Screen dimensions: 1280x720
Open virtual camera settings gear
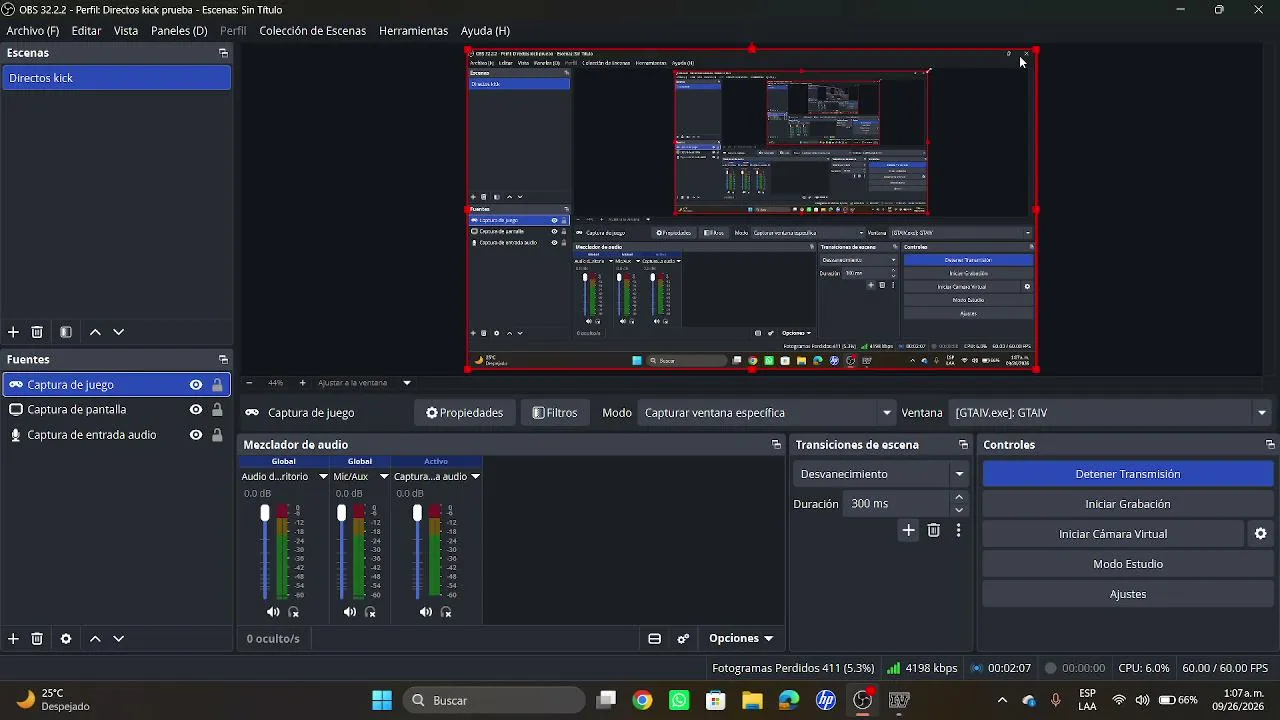click(x=1261, y=534)
